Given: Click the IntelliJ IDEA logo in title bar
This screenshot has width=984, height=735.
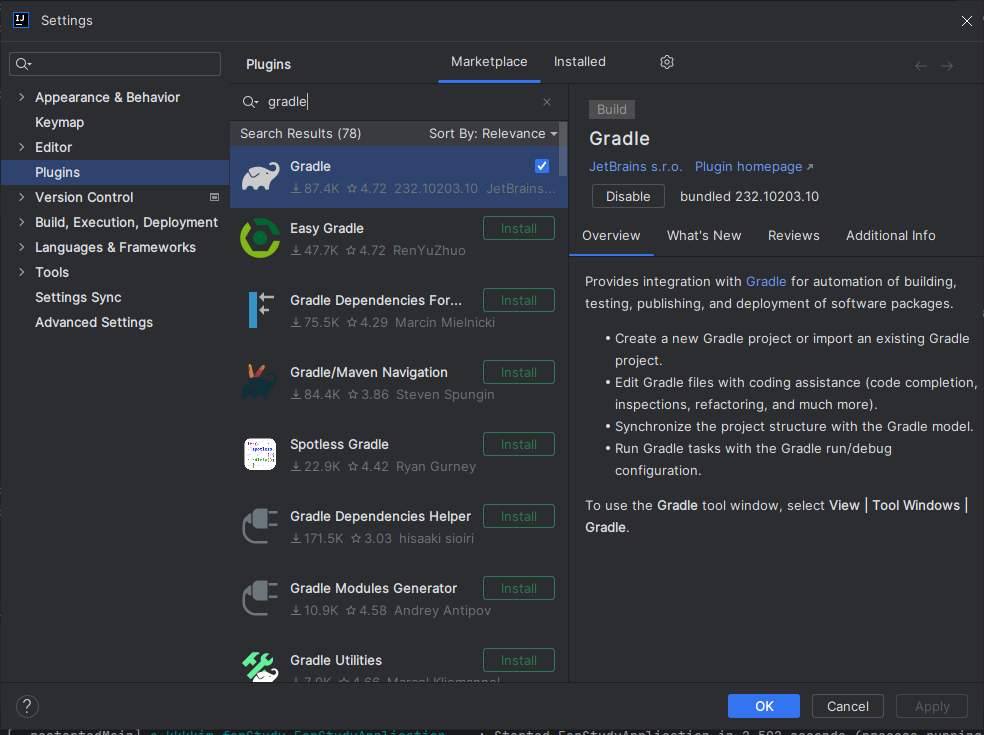Looking at the screenshot, I should 21,20.
